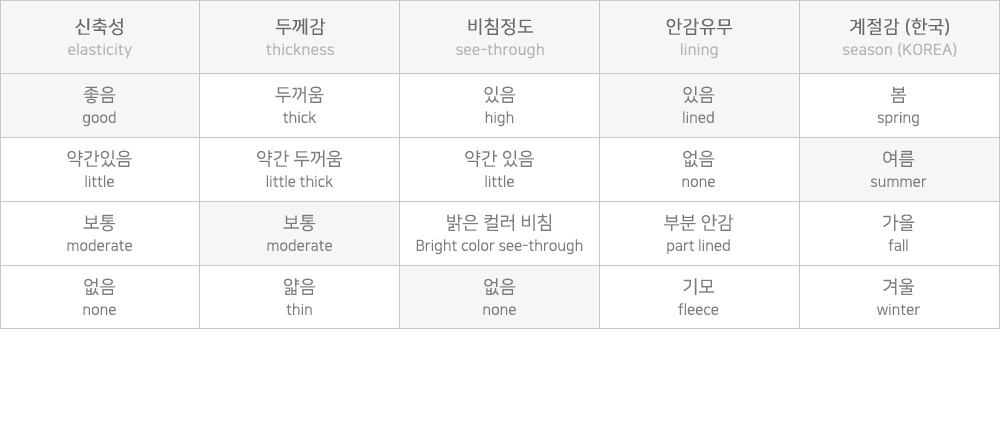Select the 'high' see-through cell
1000x429 pixels.
click(x=499, y=106)
